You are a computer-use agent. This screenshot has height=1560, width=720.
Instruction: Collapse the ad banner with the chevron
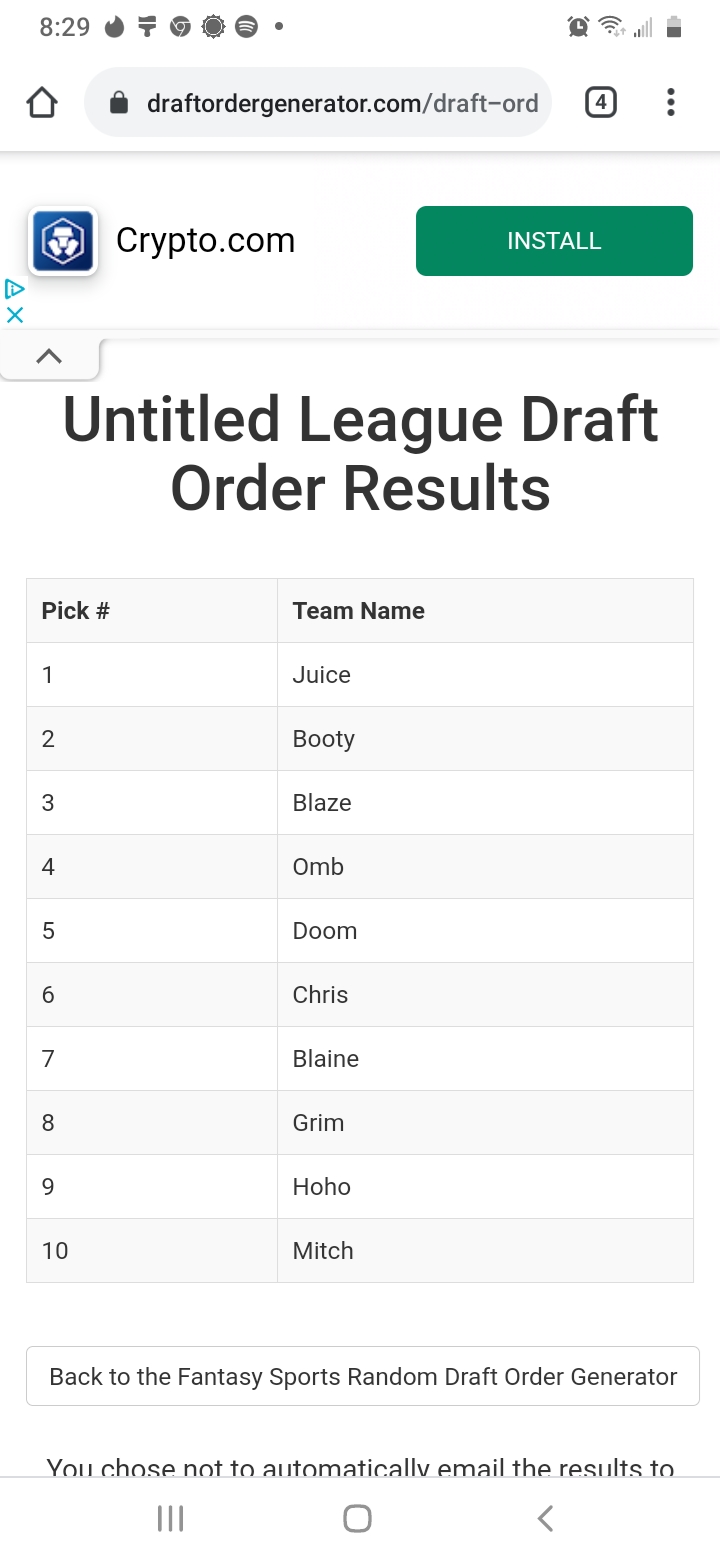(49, 357)
